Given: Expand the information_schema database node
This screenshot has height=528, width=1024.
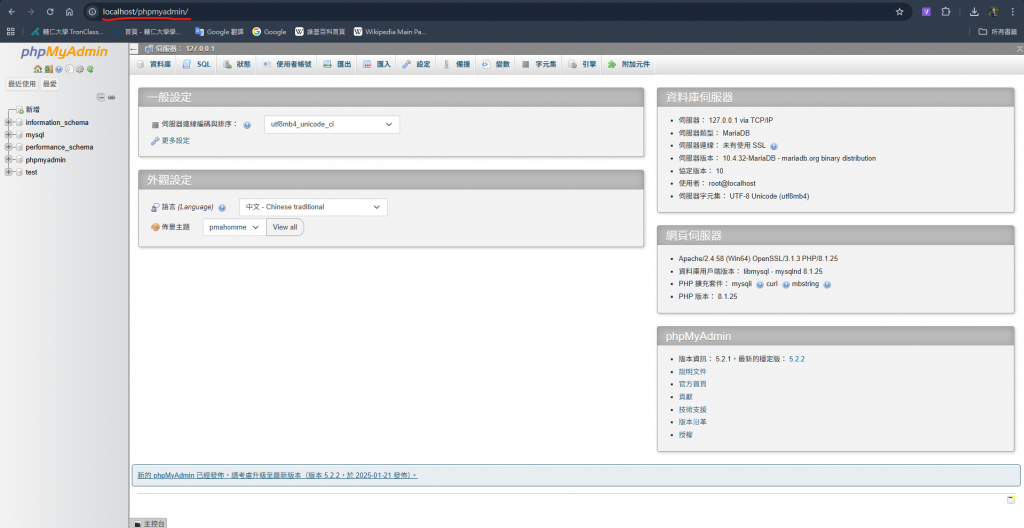Looking at the screenshot, I should [8, 122].
